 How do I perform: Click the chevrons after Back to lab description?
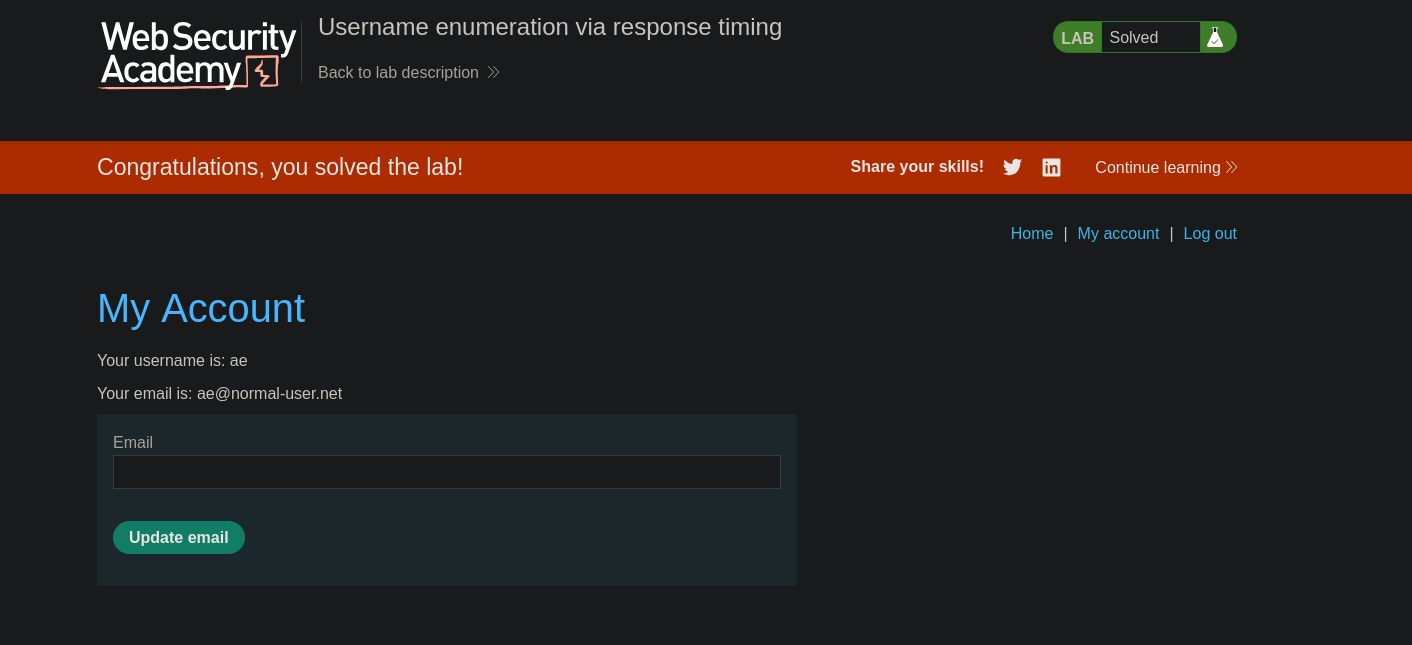[x=493, y=73]
